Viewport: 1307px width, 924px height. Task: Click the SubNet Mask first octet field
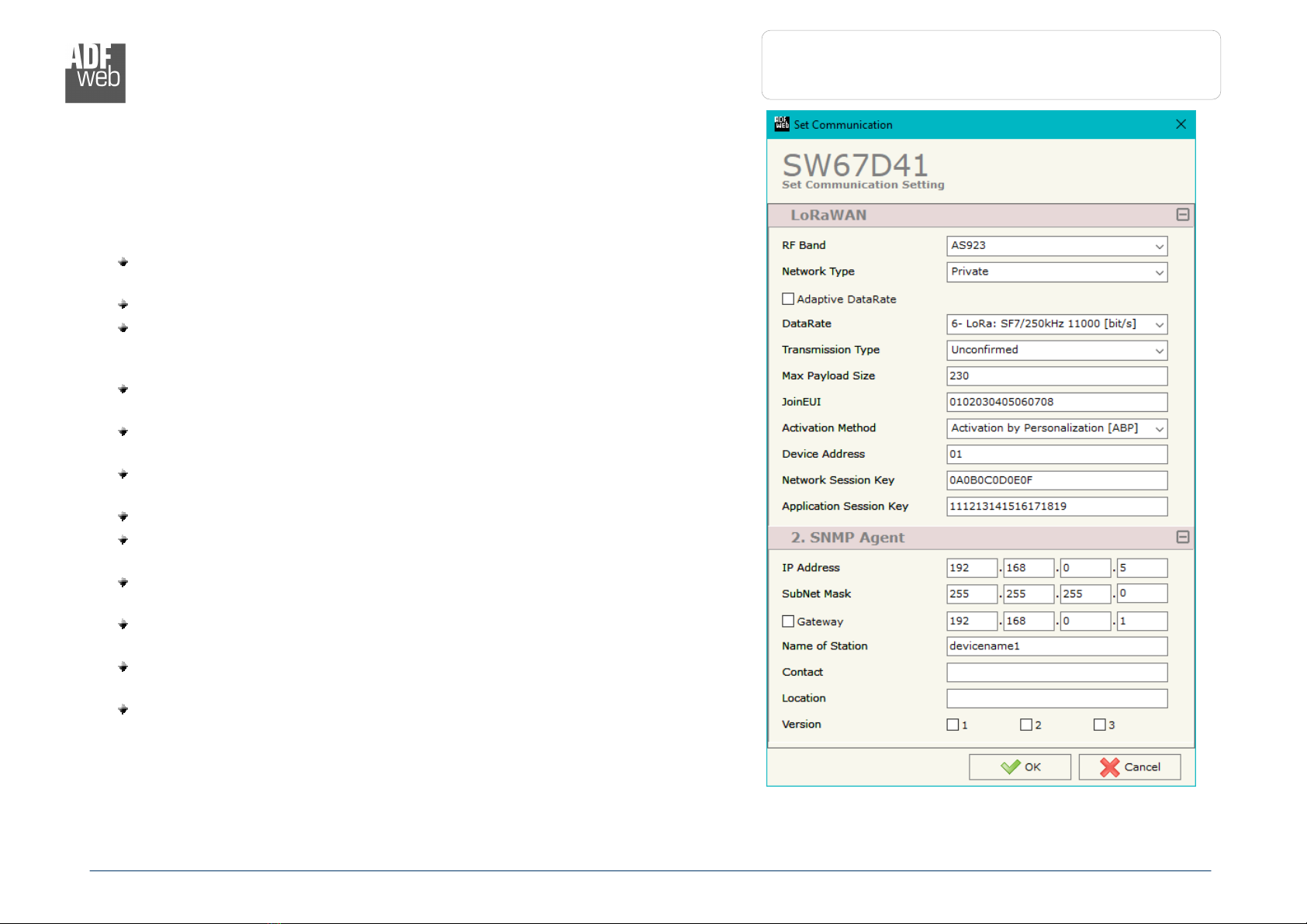(x=972, y=594)
